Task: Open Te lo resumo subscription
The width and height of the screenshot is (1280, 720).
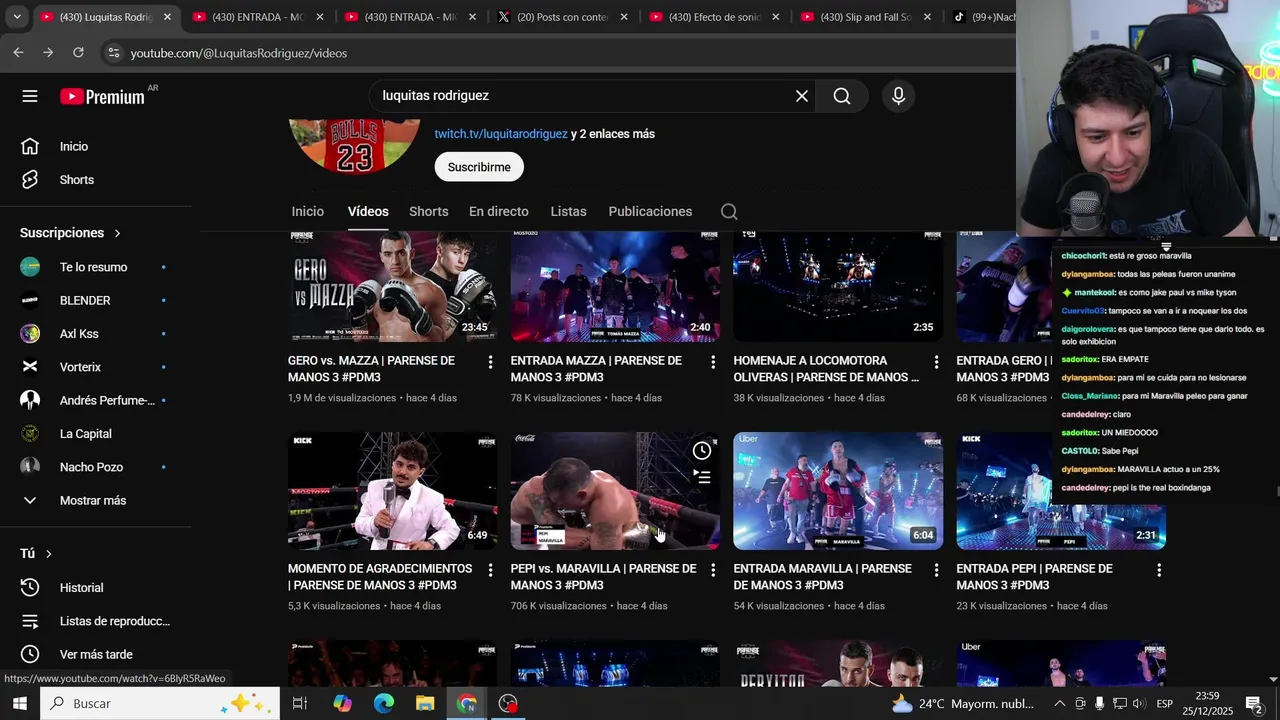Action: click(96, 267)
